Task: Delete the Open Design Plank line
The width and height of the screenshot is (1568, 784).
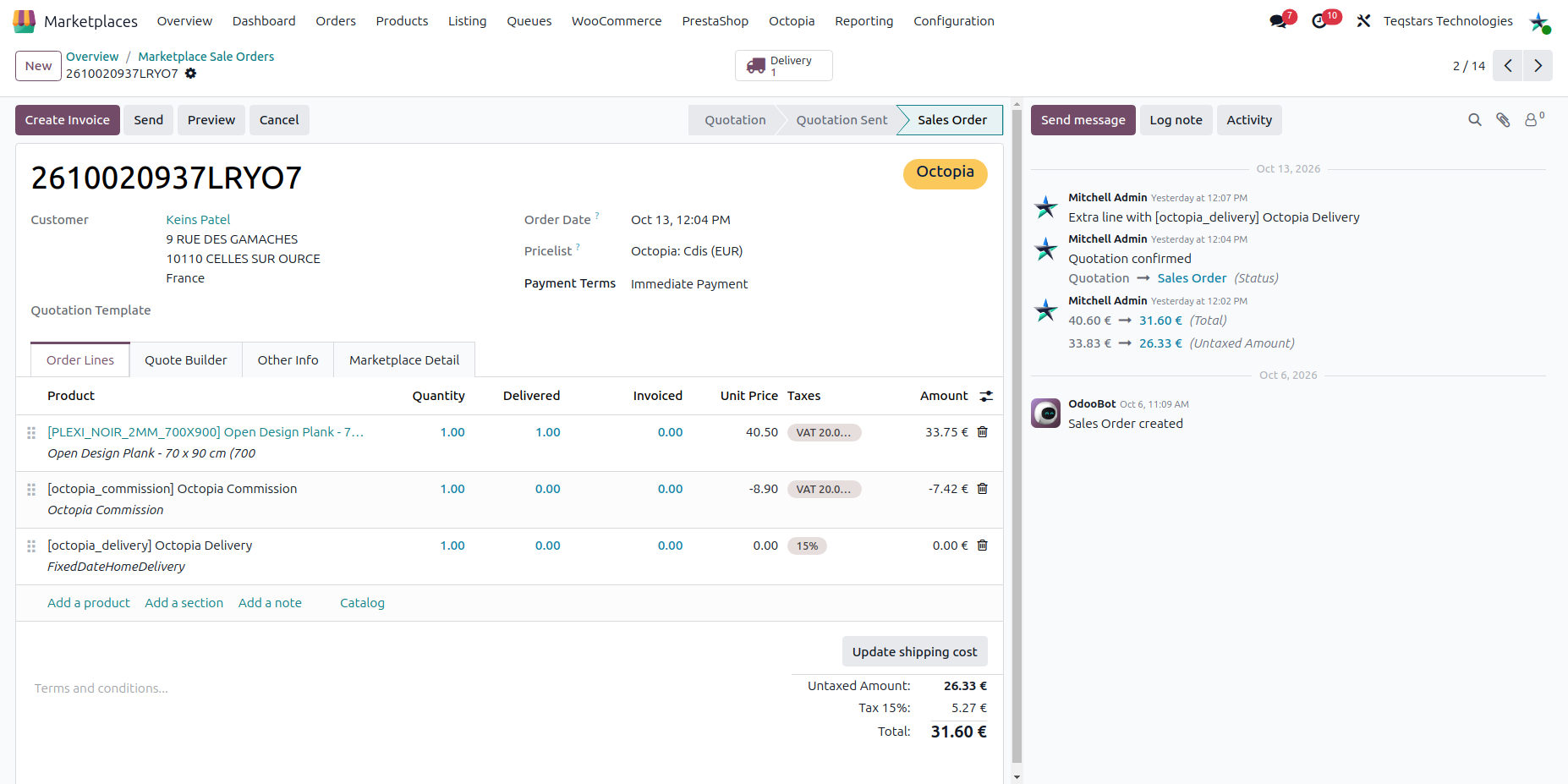Action: (983, 432)
